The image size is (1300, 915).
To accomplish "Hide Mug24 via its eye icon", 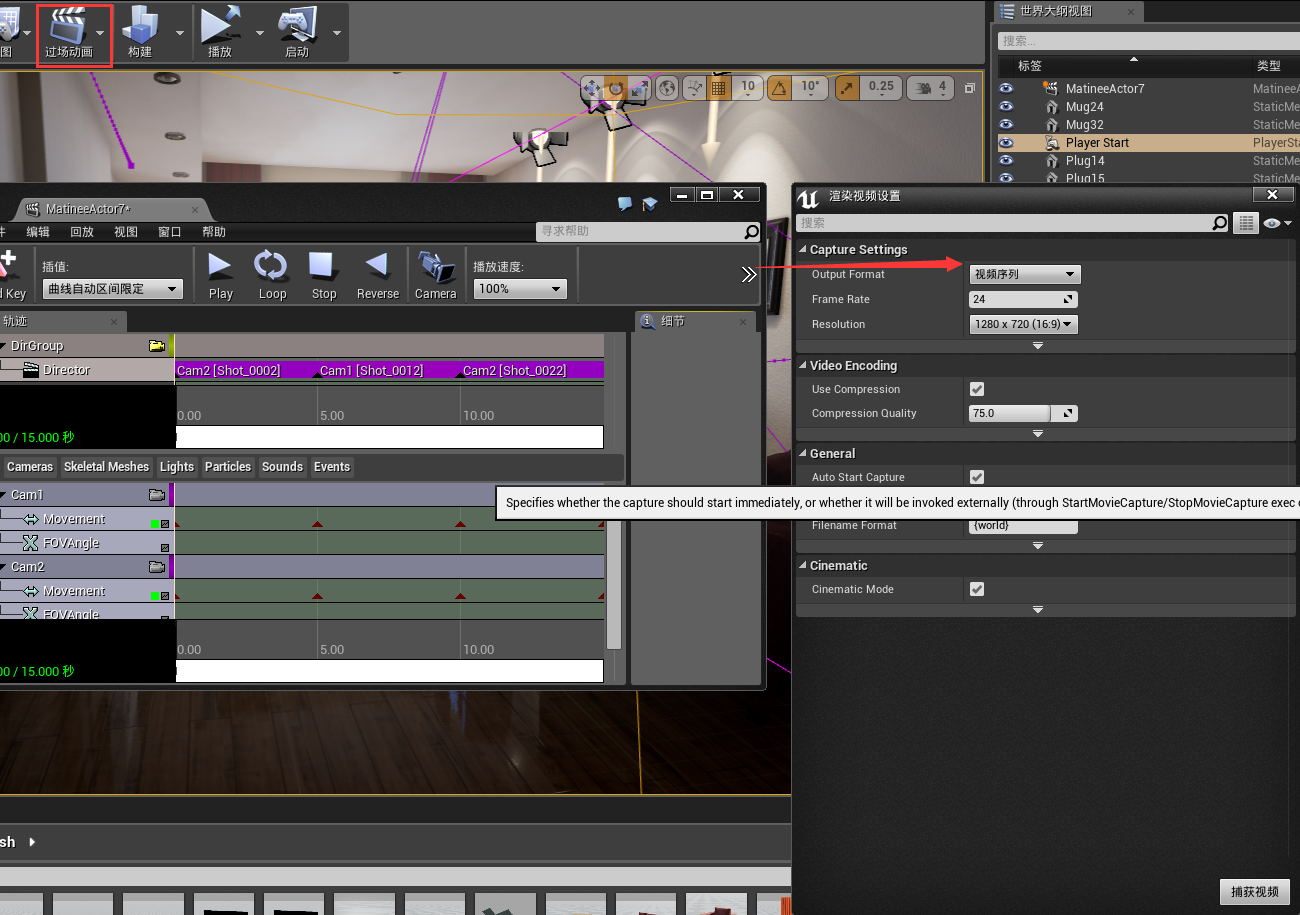I will pyautogui.click(x=1007, y=106).
